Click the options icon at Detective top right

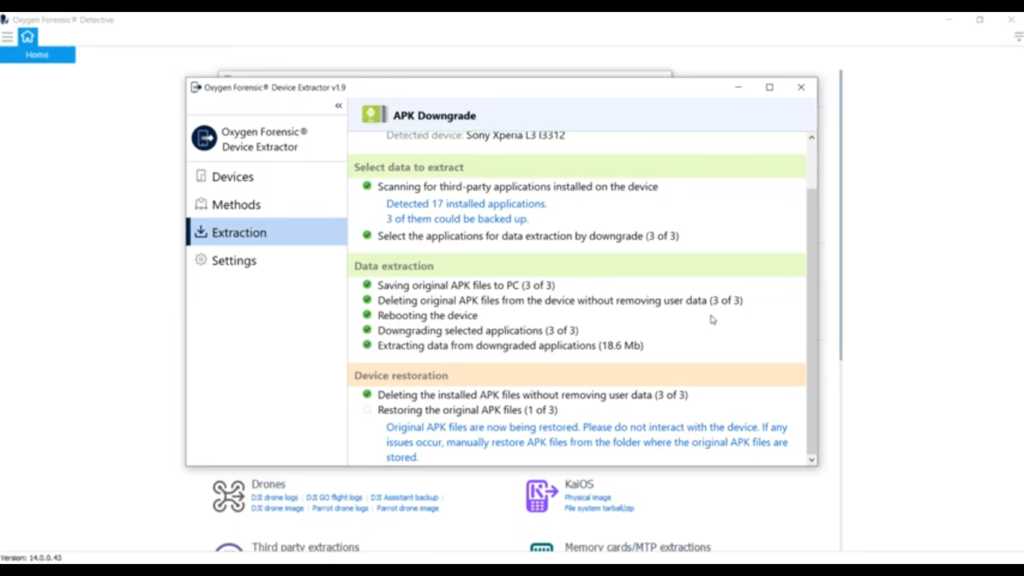[x=1018, y=37]
